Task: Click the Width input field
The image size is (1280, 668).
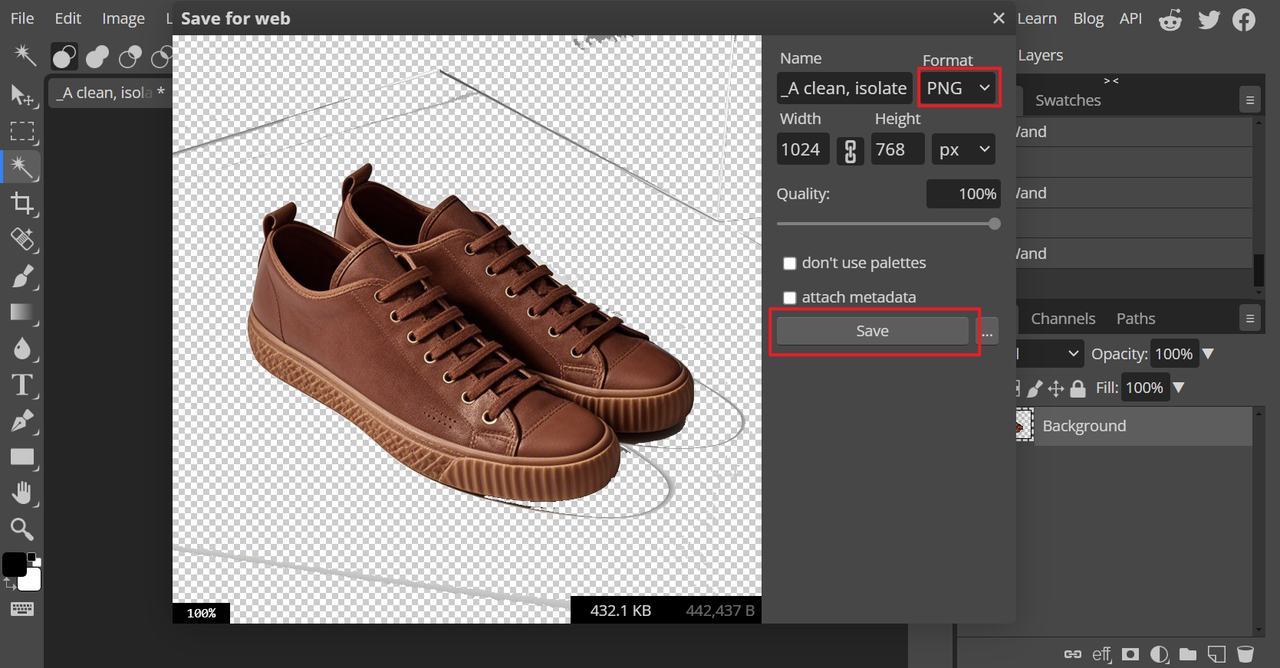Action: click(802, 150)
